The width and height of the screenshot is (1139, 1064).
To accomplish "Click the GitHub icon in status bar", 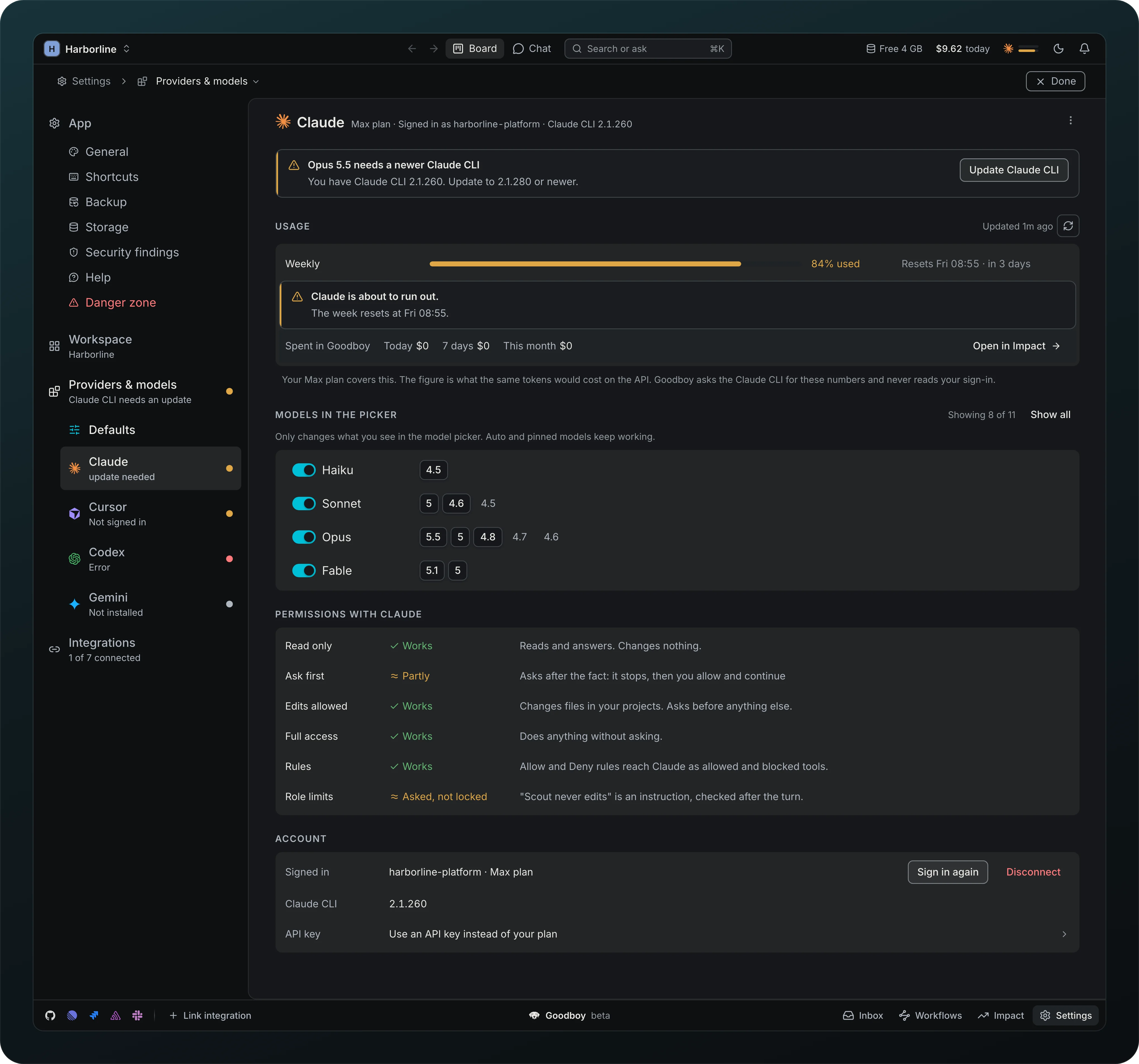I will point(51,1015).
